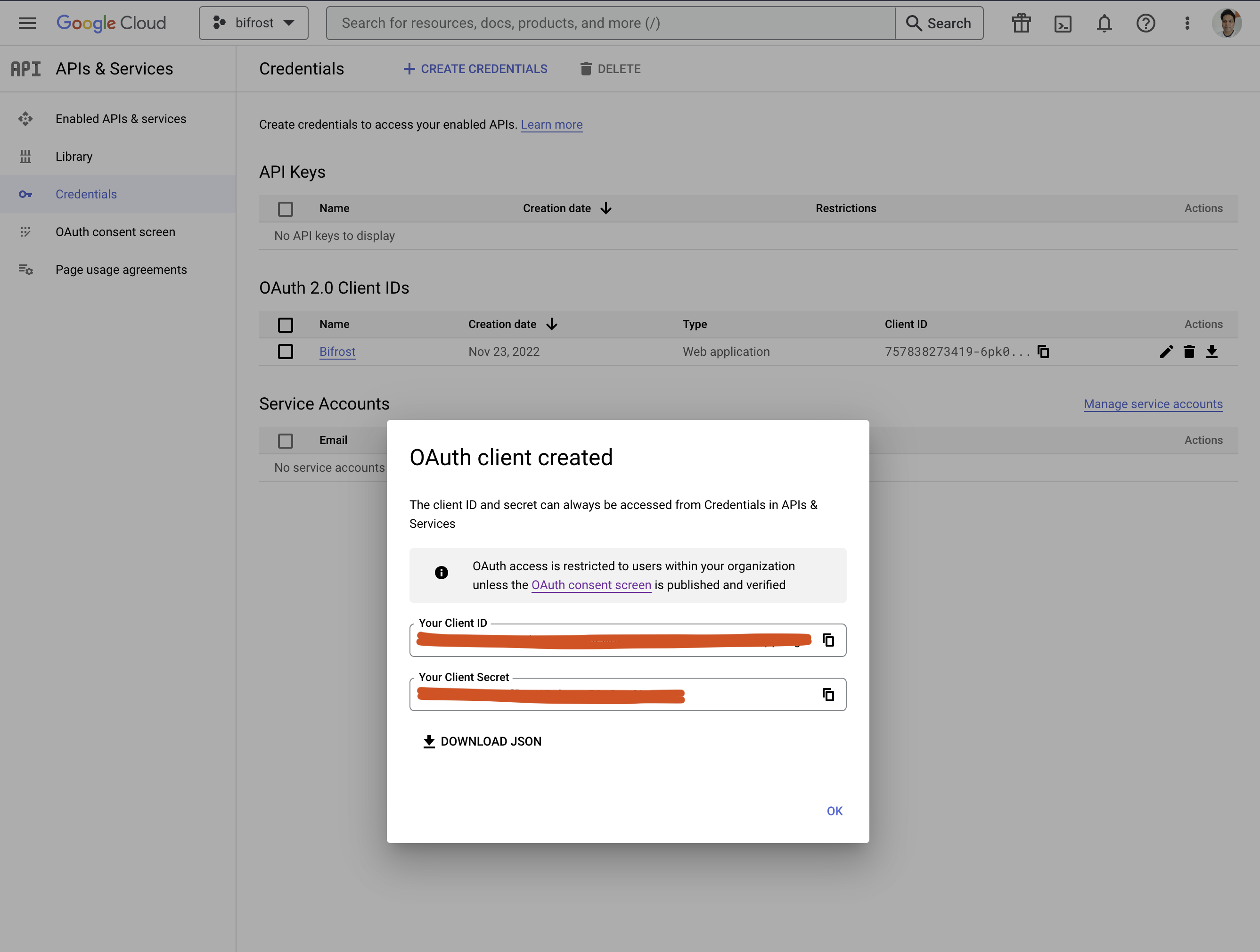
Task: Sort OAuth clients by Creation date arrow
Action: (x=551, y=324)
